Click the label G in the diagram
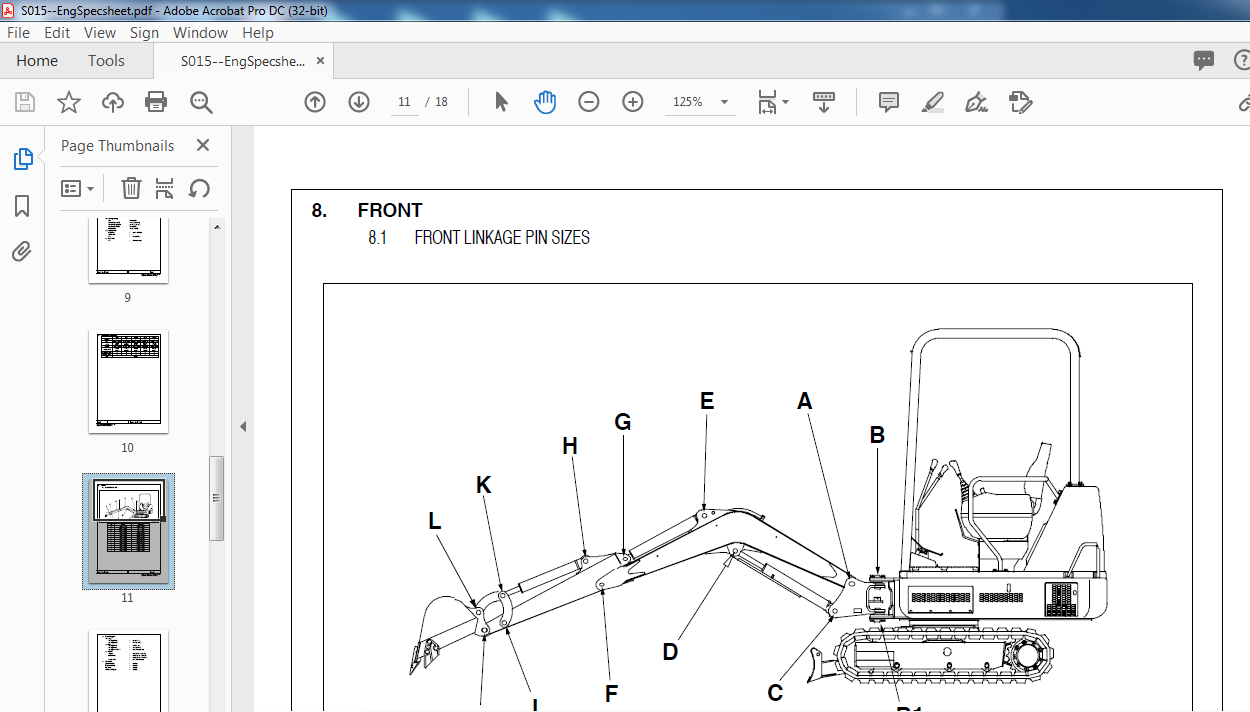1250x712 pixels. click(x=623, y=422)
